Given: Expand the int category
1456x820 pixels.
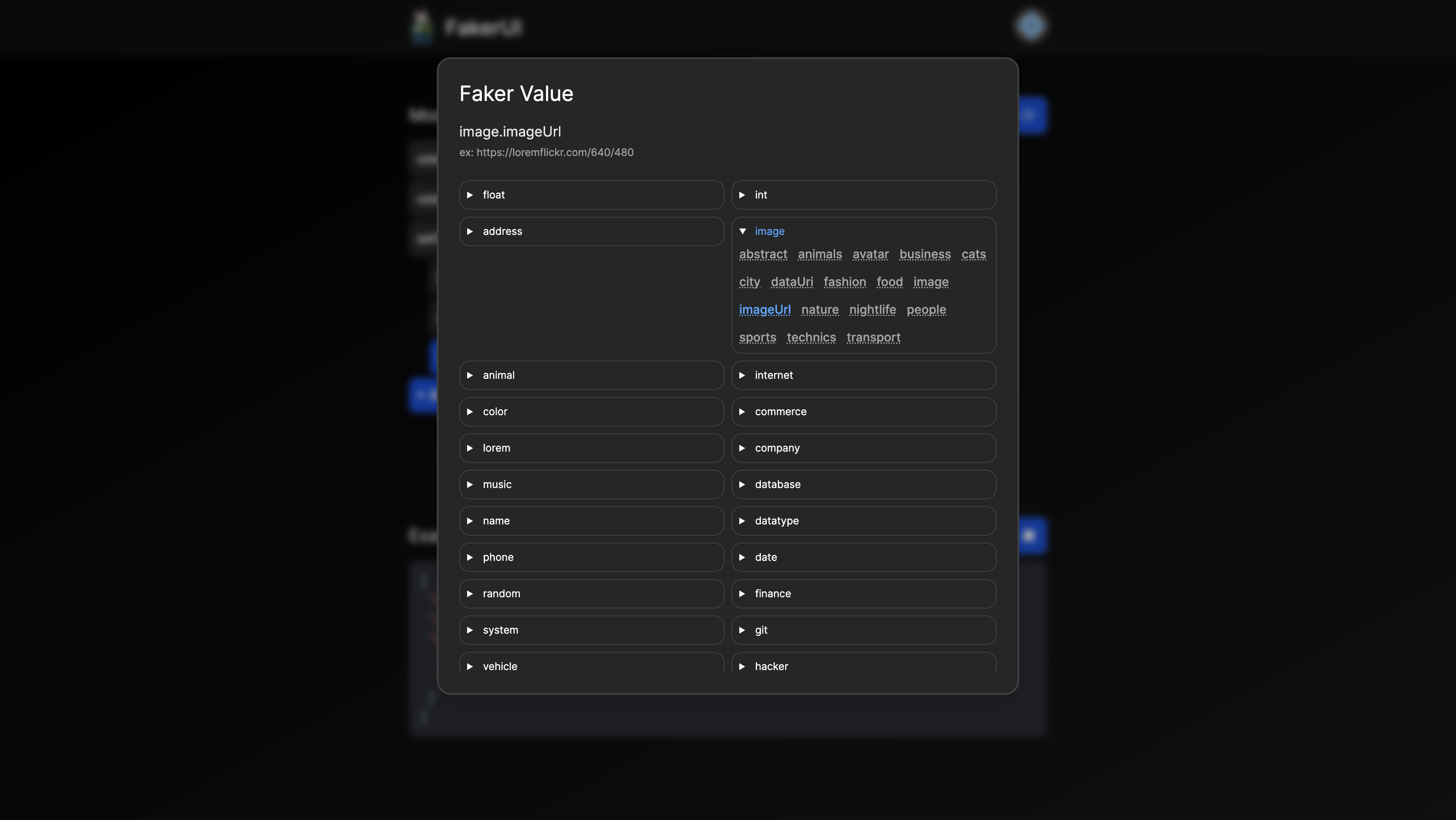Looking at the screenshot, I should pyautogui.click(x=864, y=195).
